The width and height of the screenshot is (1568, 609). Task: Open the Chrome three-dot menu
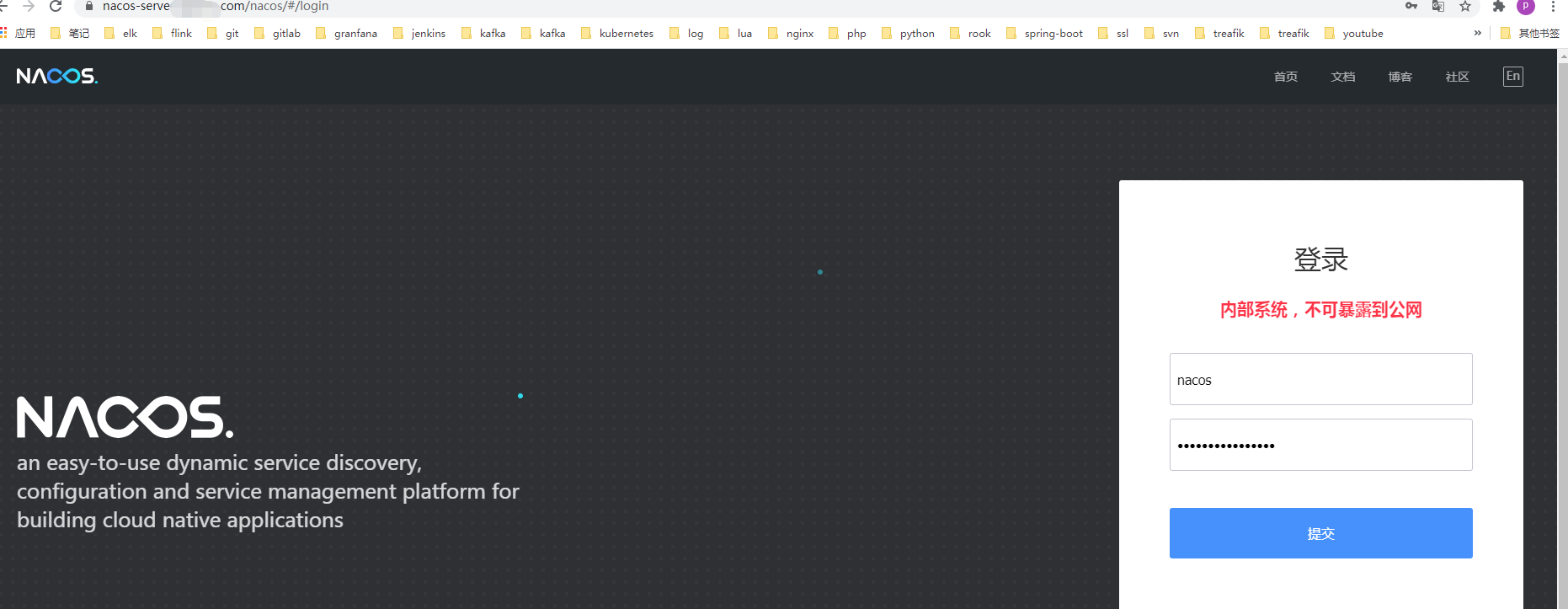pos(1553,6)
